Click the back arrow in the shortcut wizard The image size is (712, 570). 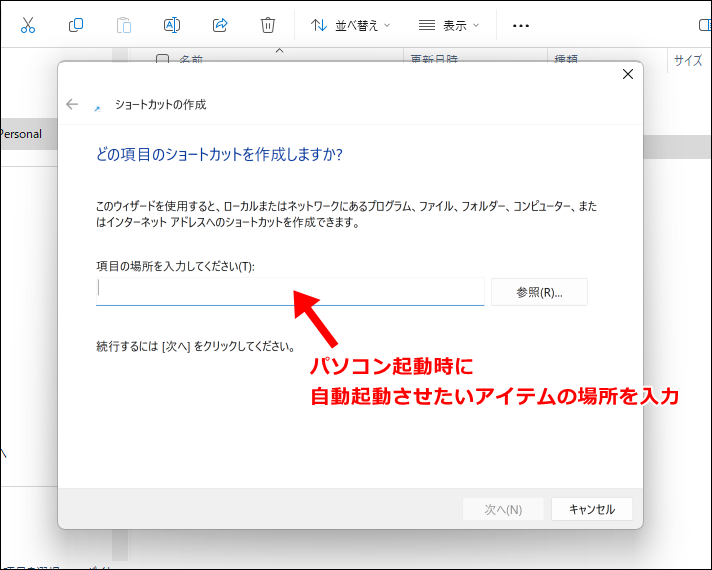click(x=72, y=104)
